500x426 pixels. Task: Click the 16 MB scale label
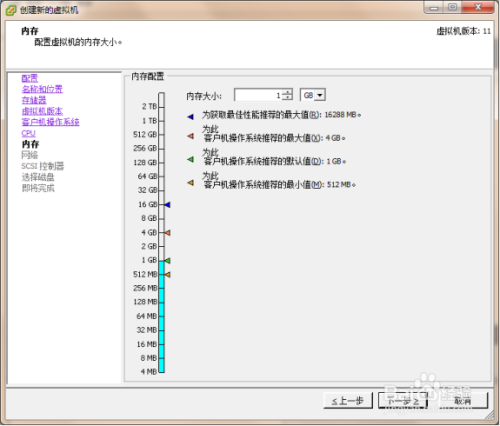point(147,344)
